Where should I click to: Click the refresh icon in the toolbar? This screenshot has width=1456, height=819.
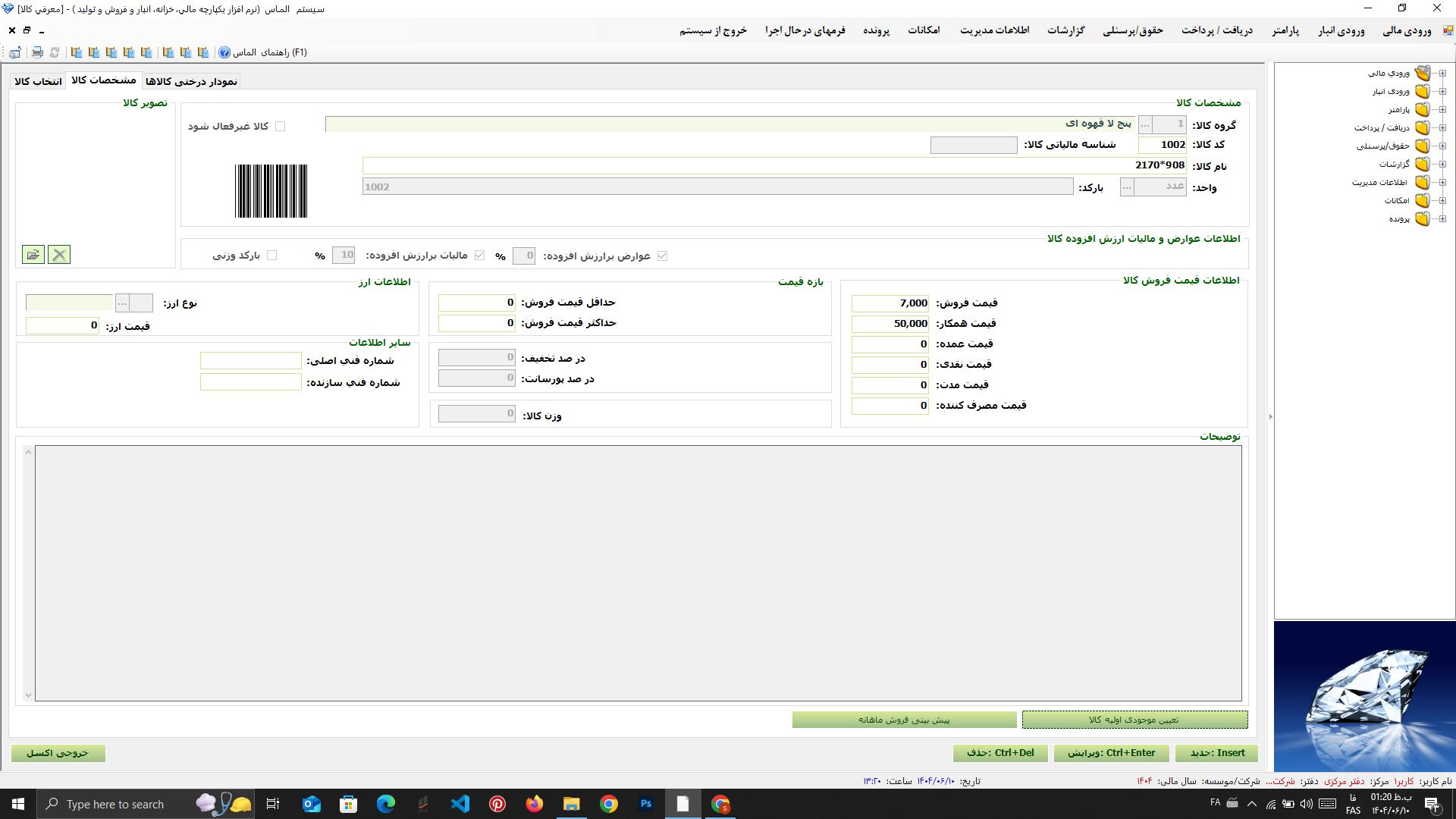[x=55, y=52]
